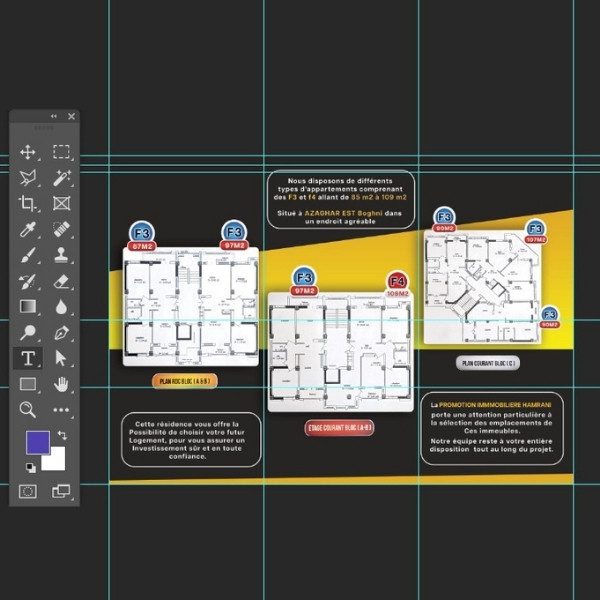Select the Gradient tool
The width and height of the screenshot is (600, 600).
(x=28, y=307)
